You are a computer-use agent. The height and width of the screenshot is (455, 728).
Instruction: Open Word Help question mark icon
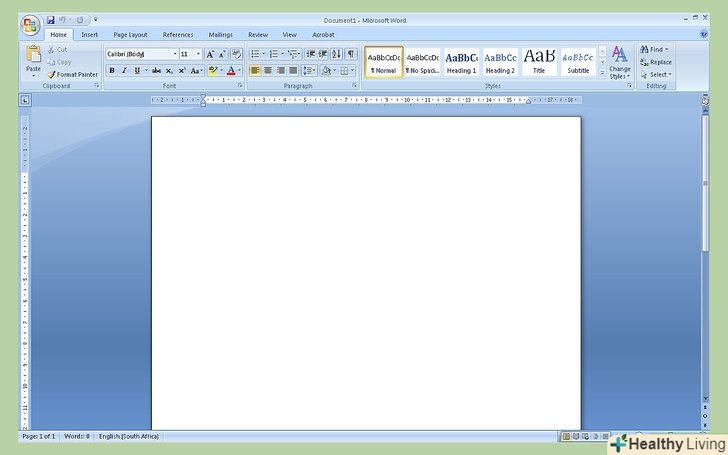click(x=703, y=34)
